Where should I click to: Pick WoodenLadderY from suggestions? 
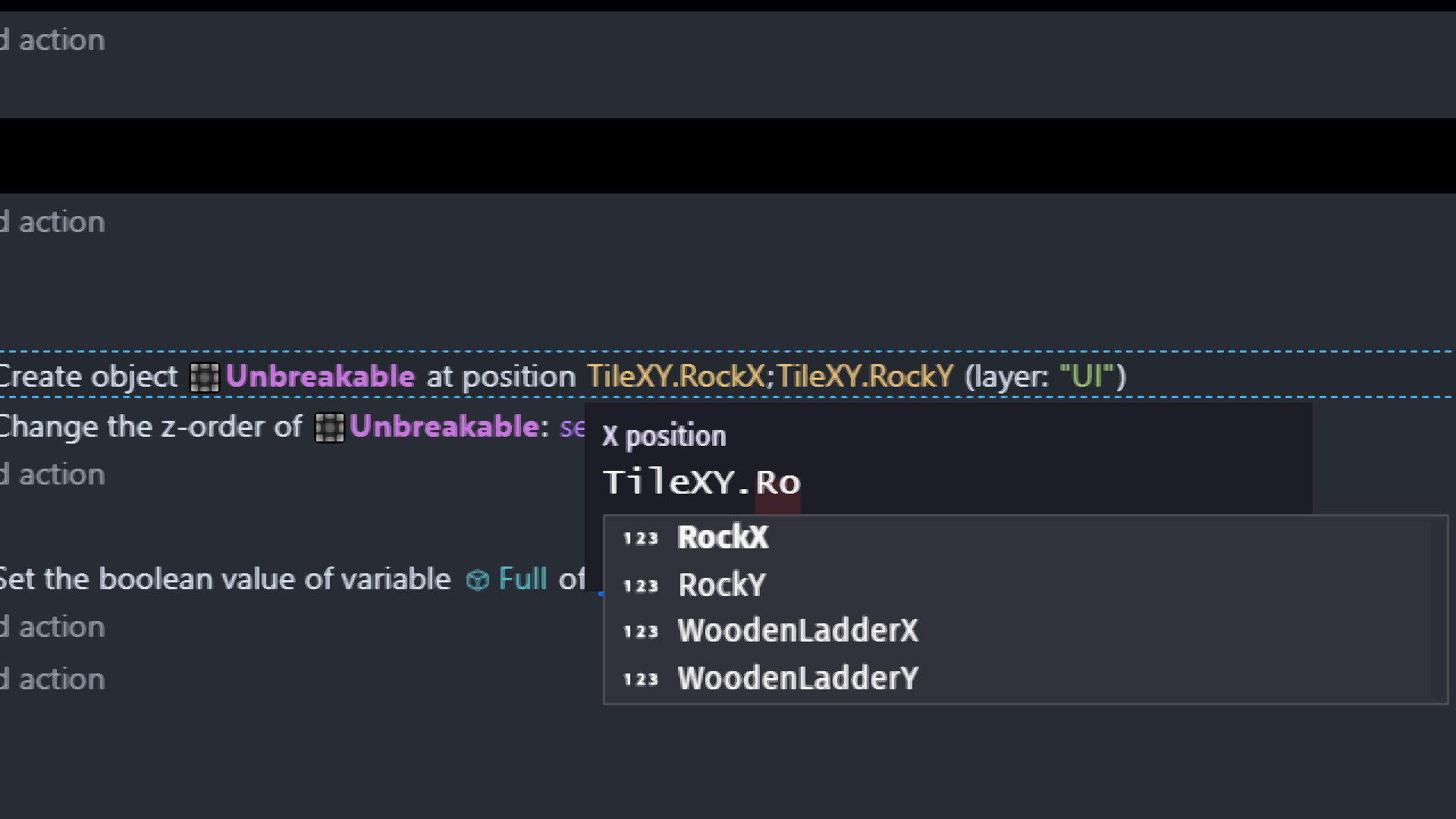(x=798, y=678)
